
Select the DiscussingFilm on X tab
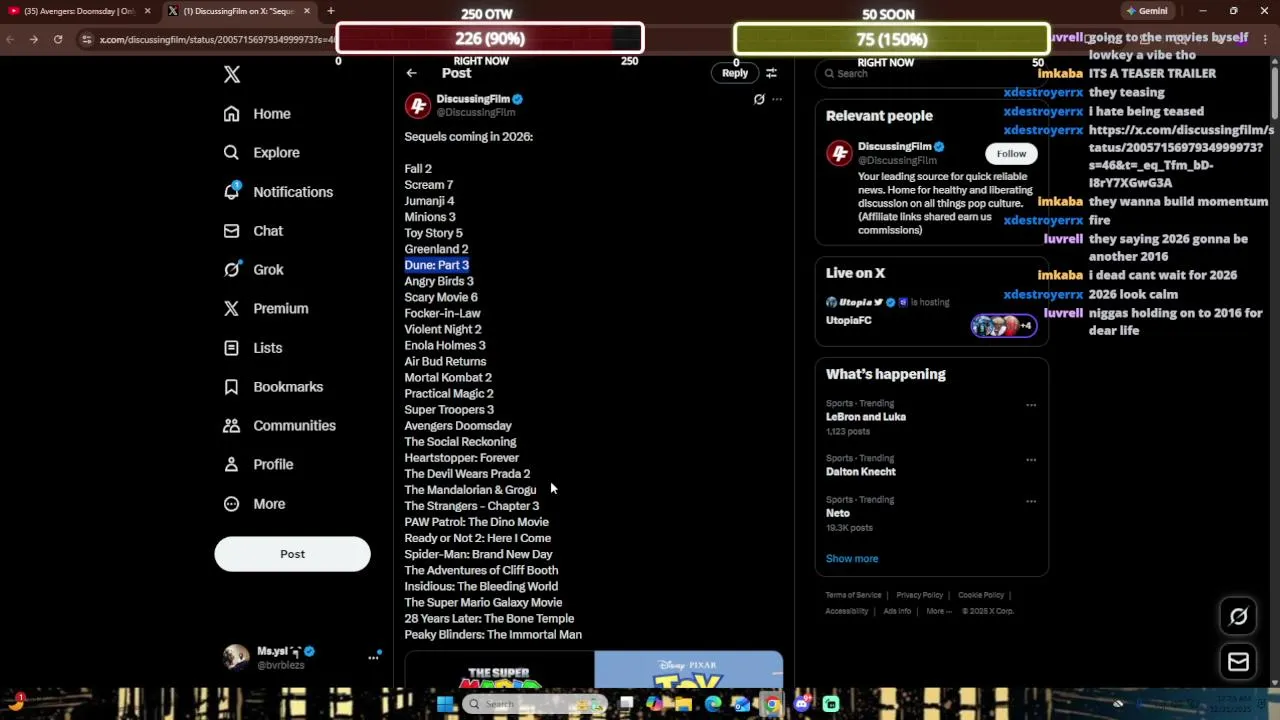click(x=238, y=11)
